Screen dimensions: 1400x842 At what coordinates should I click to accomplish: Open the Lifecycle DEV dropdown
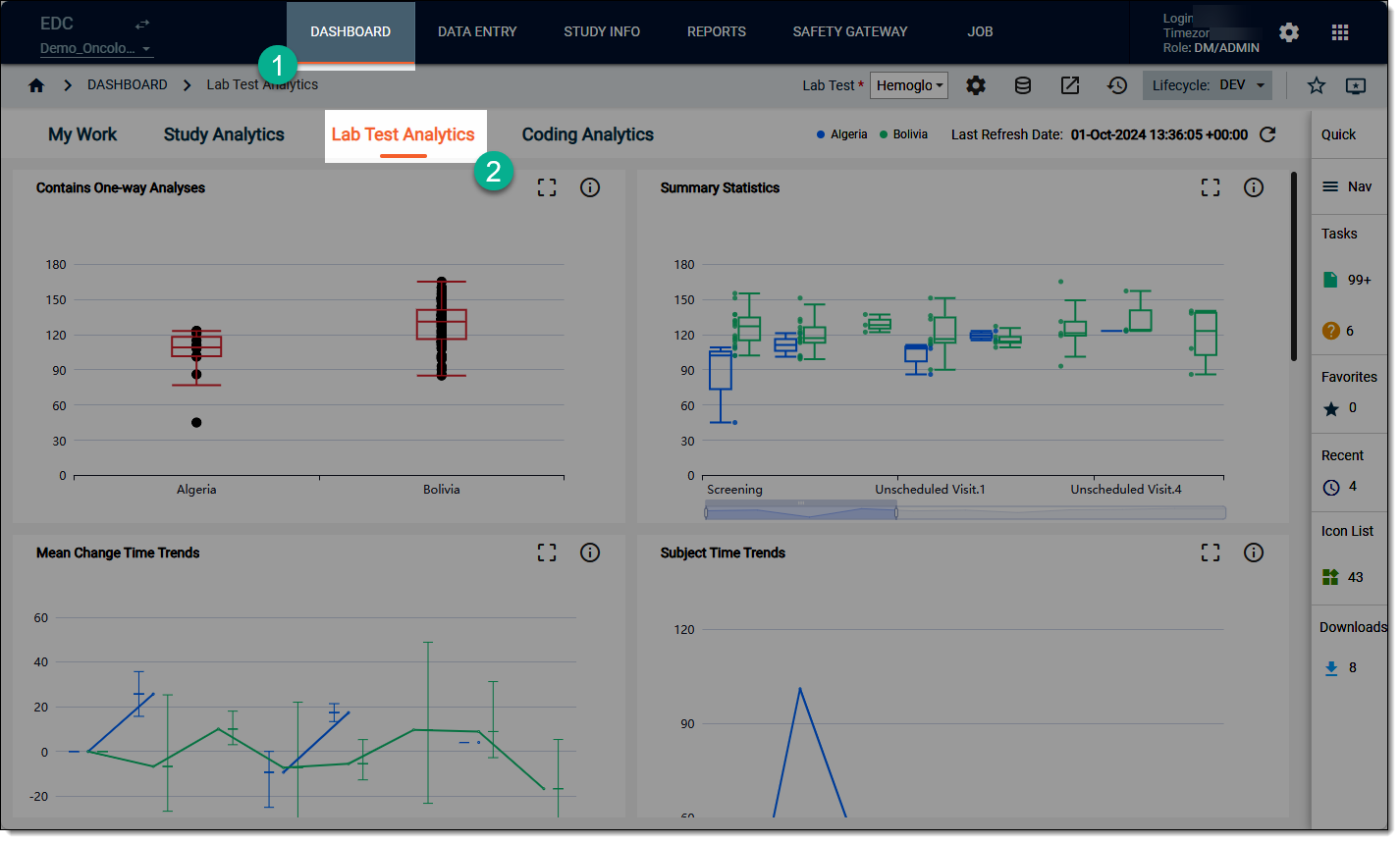tap(1208, 85)
